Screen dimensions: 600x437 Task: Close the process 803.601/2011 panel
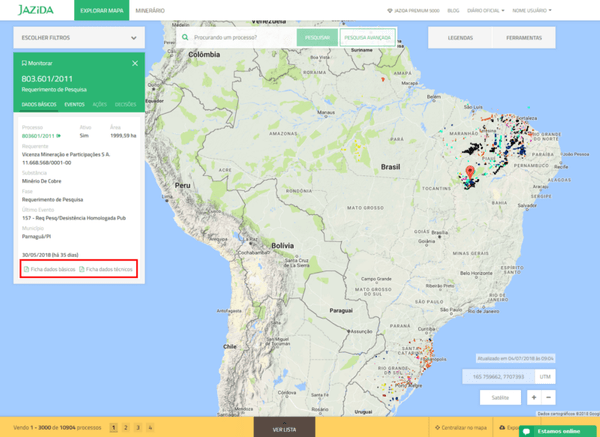pos(135,63)
